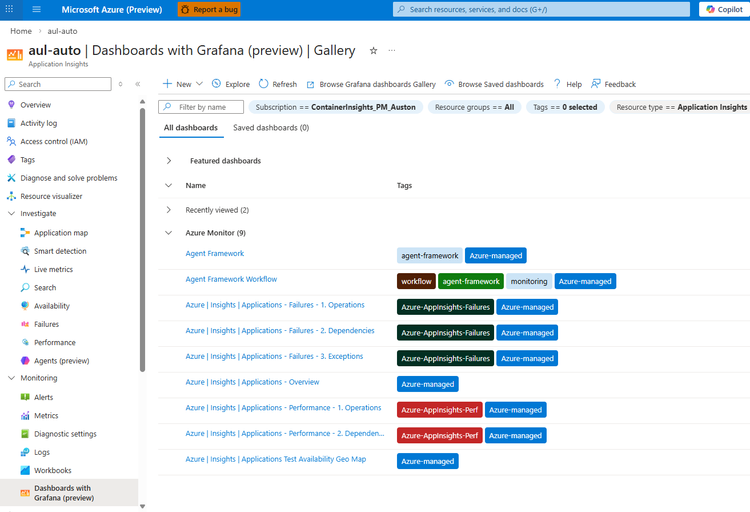
Task: Open the Subscription filter pill
Action: click(335, 107)
